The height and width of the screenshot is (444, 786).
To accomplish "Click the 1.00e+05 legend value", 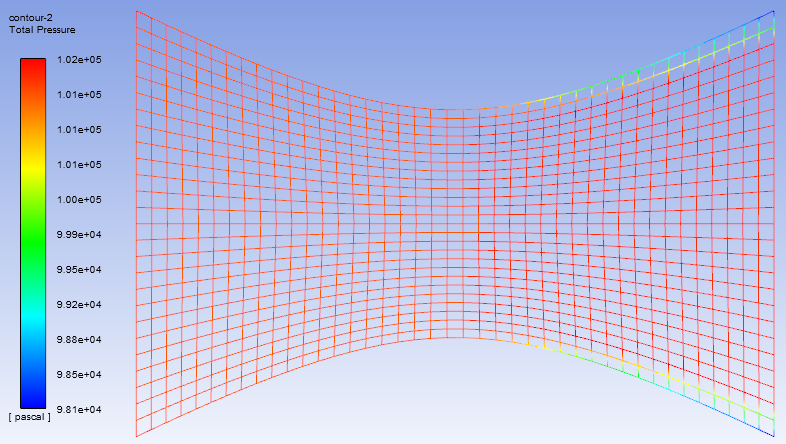I will [79, 199].
